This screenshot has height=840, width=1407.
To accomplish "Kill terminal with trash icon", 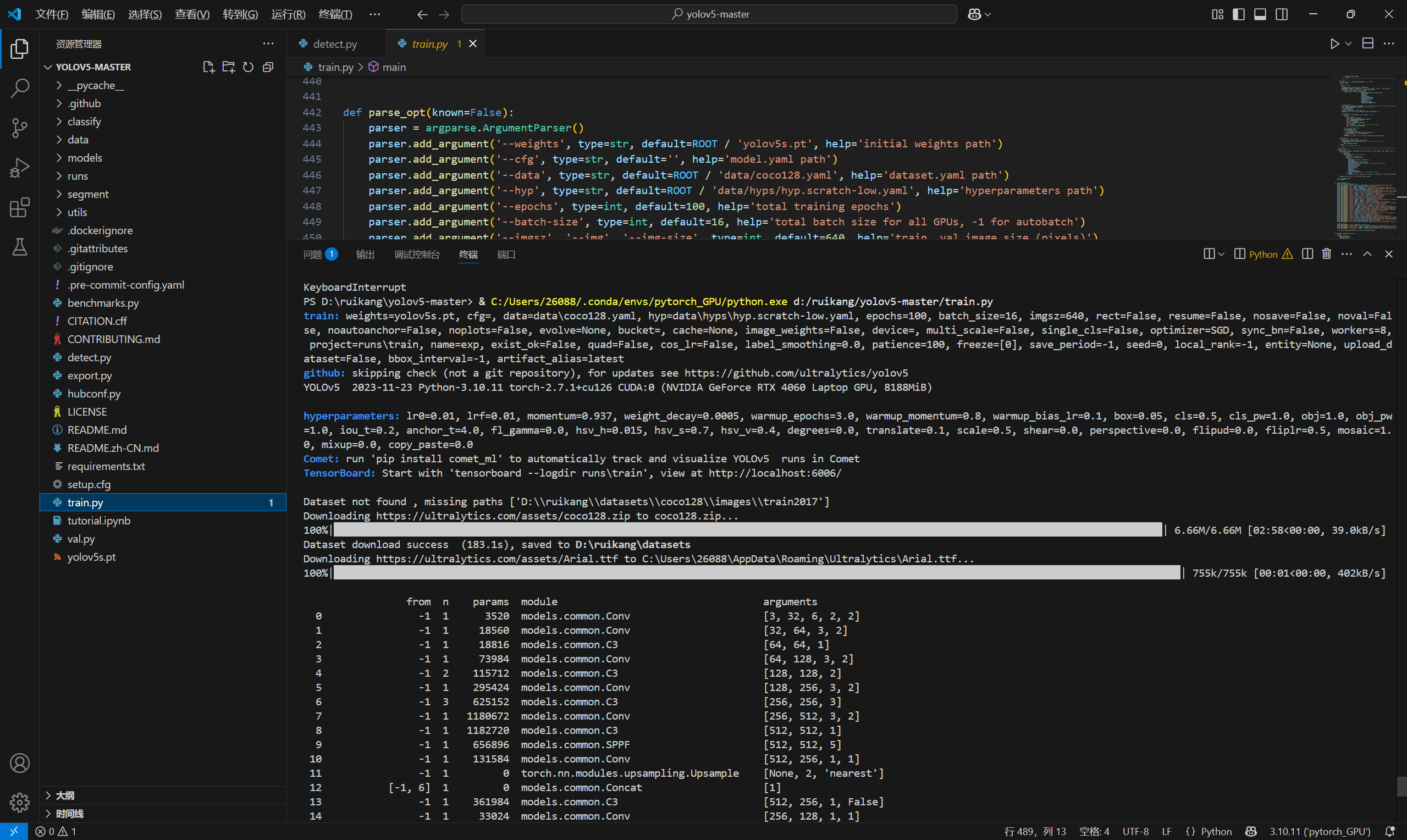I will coord(1326,254).
